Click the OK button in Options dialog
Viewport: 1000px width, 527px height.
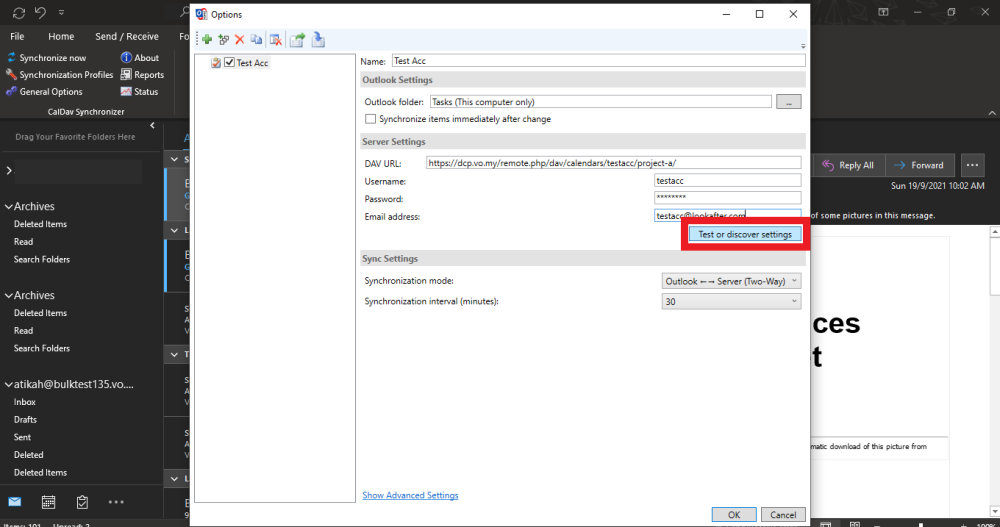pos(734,514)
